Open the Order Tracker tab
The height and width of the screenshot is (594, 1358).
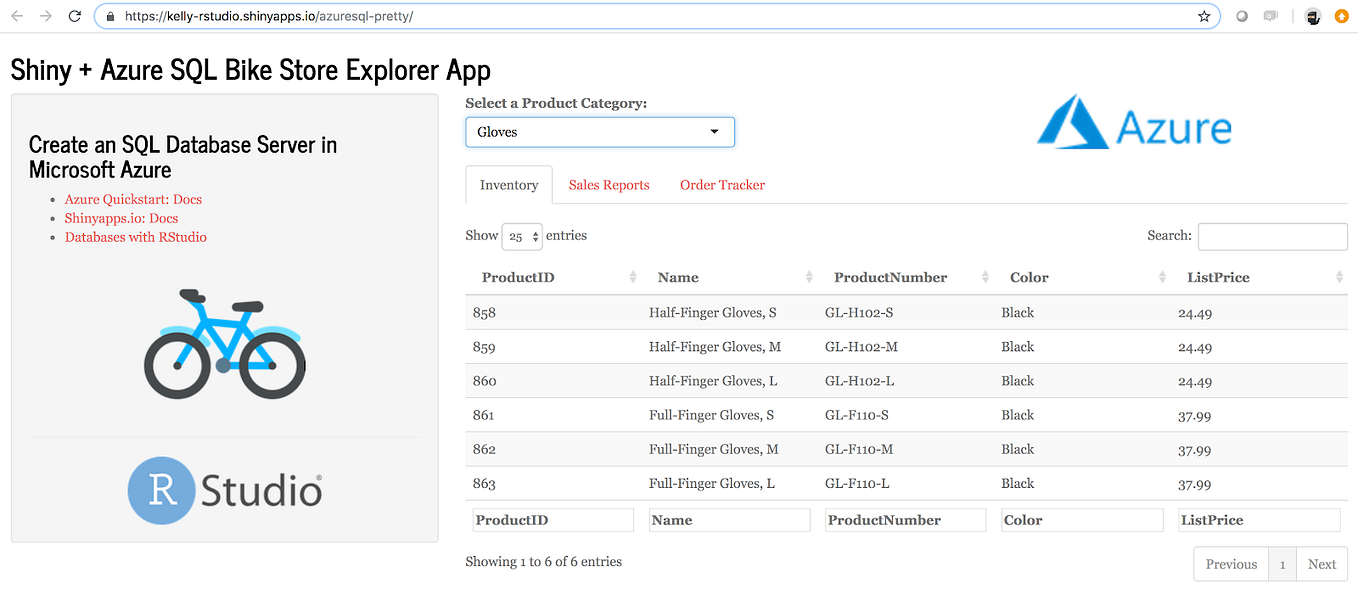coord(722,184)
